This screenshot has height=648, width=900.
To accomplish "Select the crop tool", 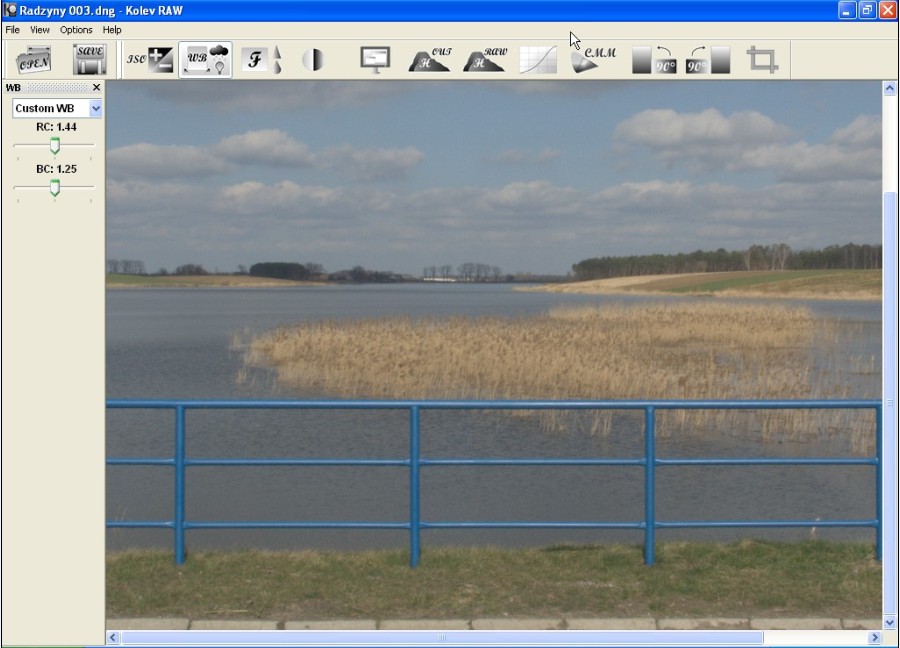I will pos(762,60).
